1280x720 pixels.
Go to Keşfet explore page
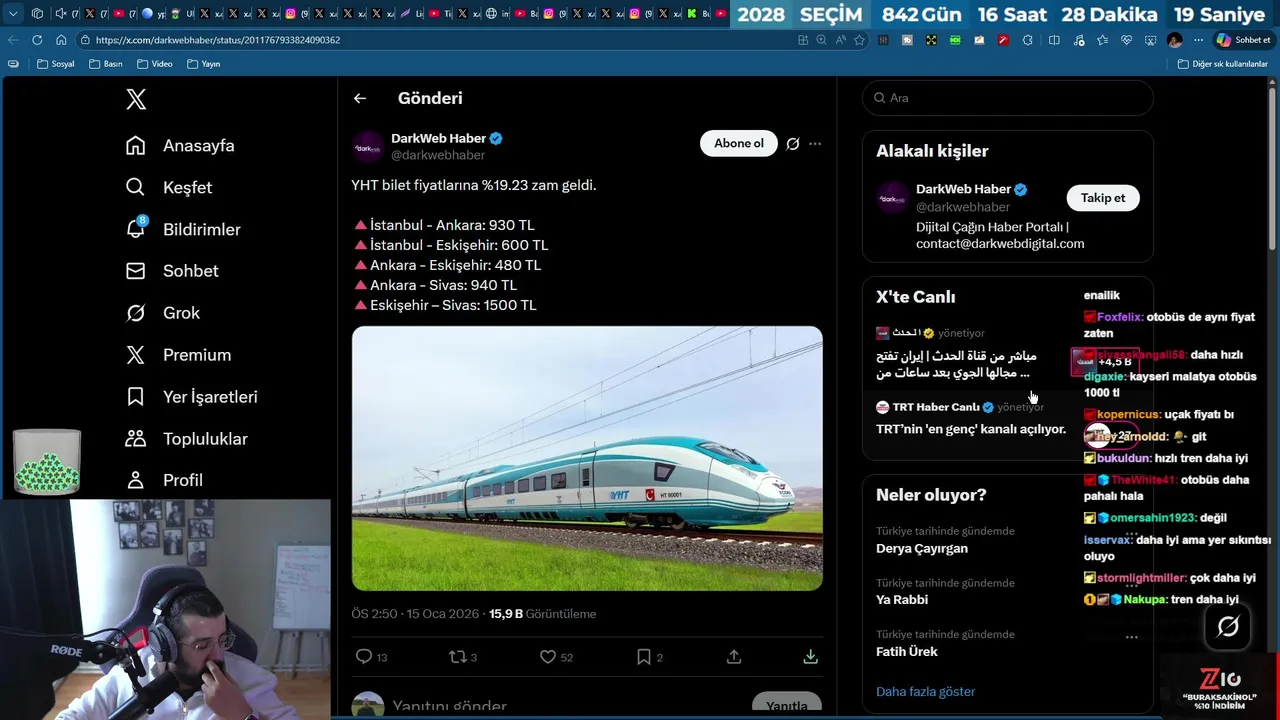[x=169, y=188]
